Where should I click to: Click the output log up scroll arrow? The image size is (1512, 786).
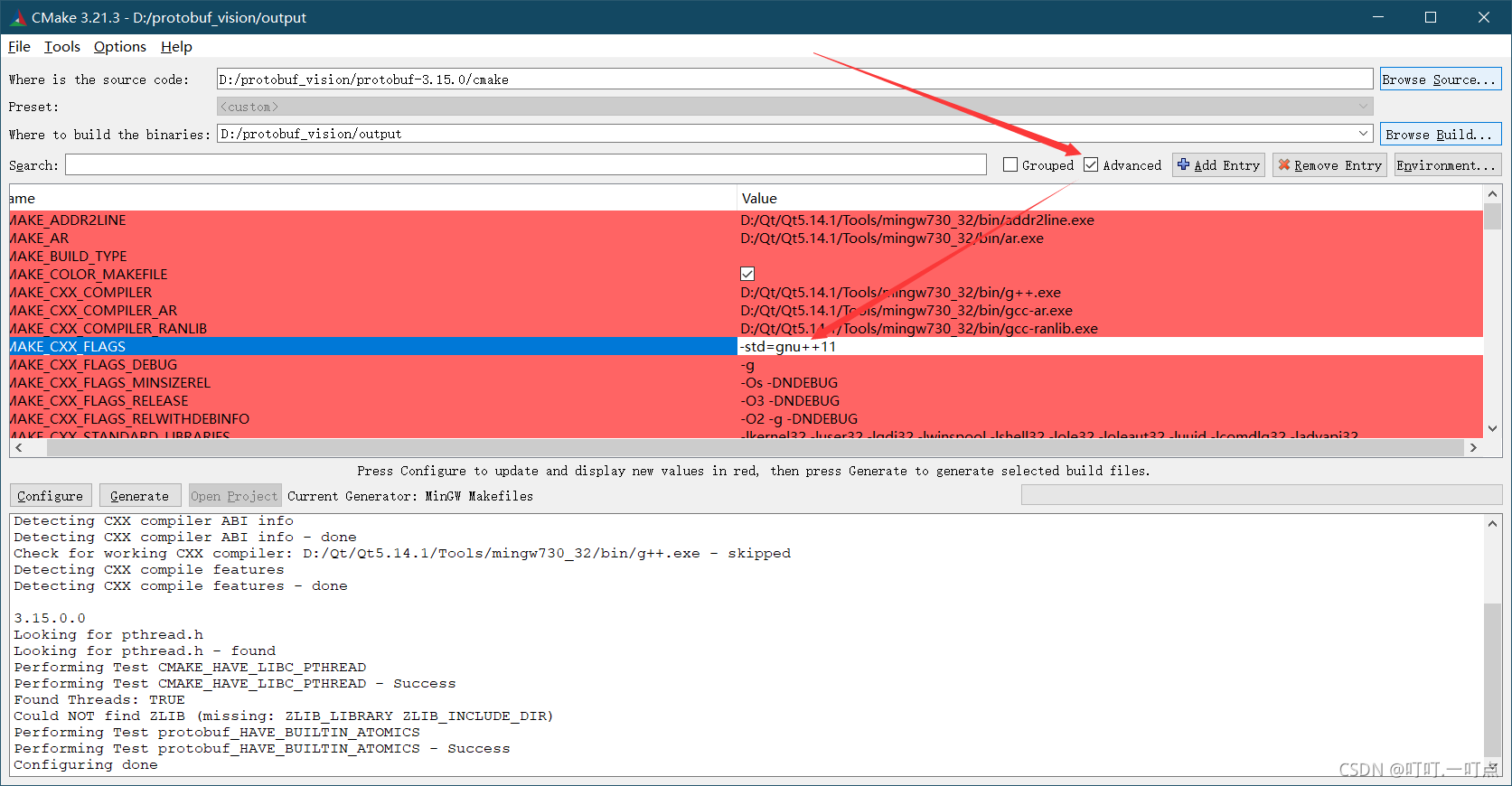pyautogui.click(x=1492, y=523)
